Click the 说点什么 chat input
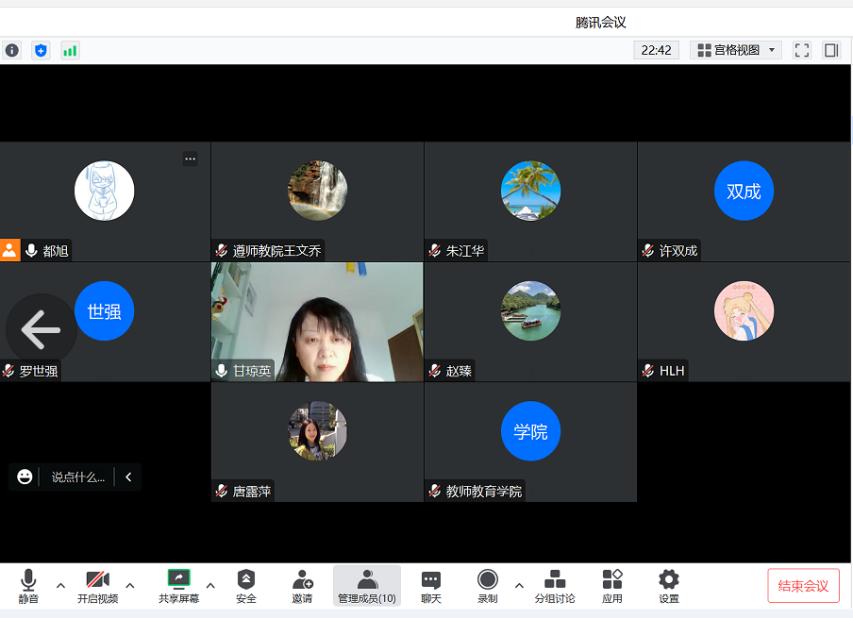 [x=78, y=477]
